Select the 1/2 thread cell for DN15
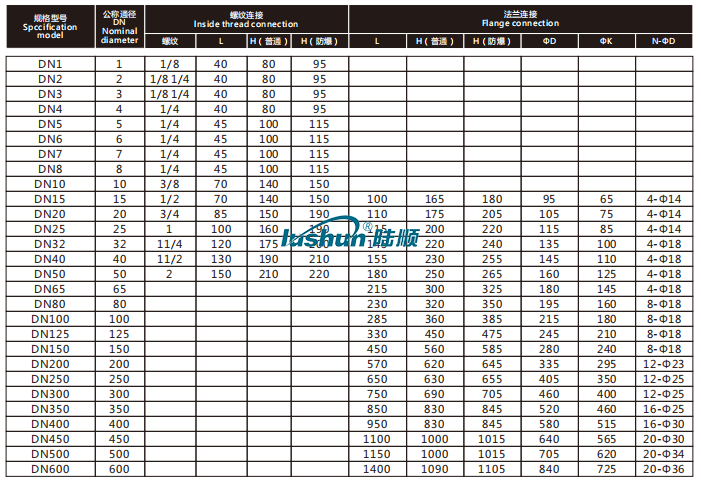Viewport: 701px width, 483px height. (169, 199)
